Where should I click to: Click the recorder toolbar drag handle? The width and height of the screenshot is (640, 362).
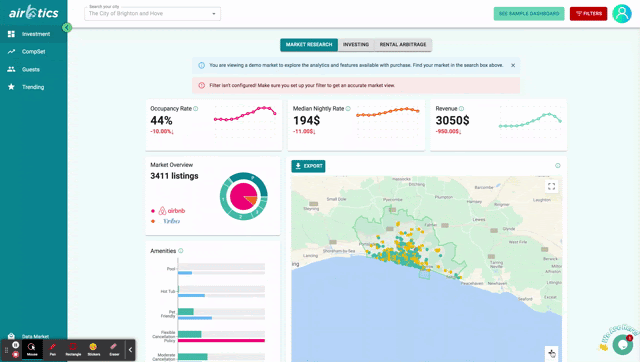coord(6,350)
